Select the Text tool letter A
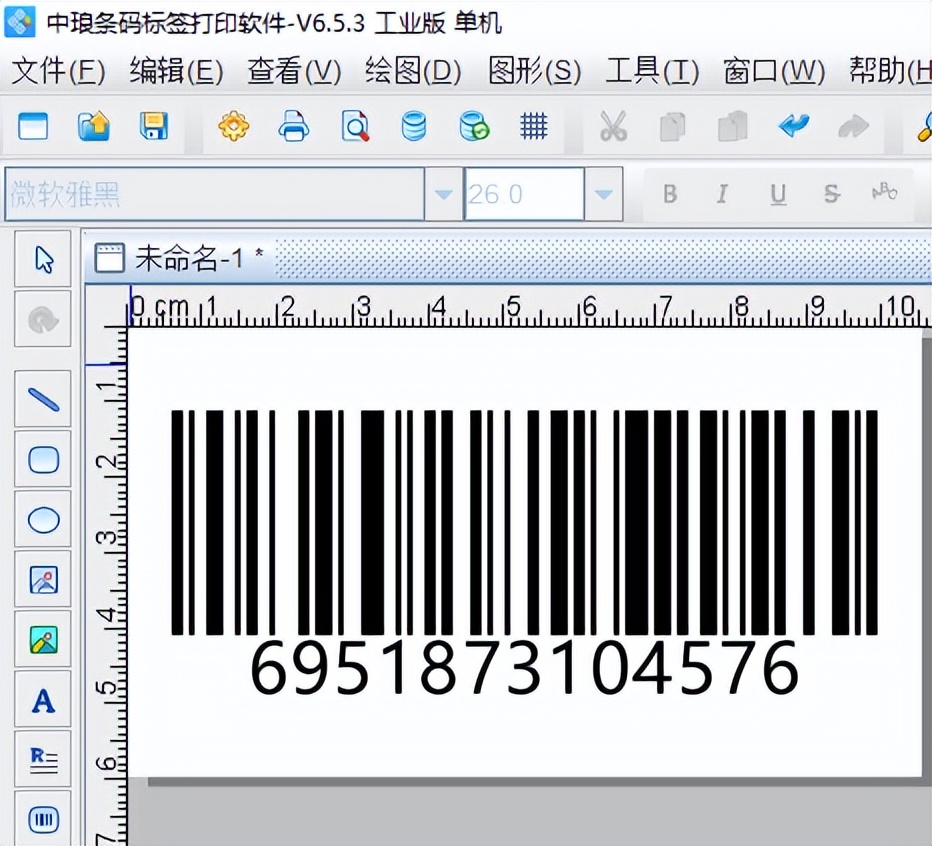The height and width of the screenshot is (846, 932). tap(43, 700)
